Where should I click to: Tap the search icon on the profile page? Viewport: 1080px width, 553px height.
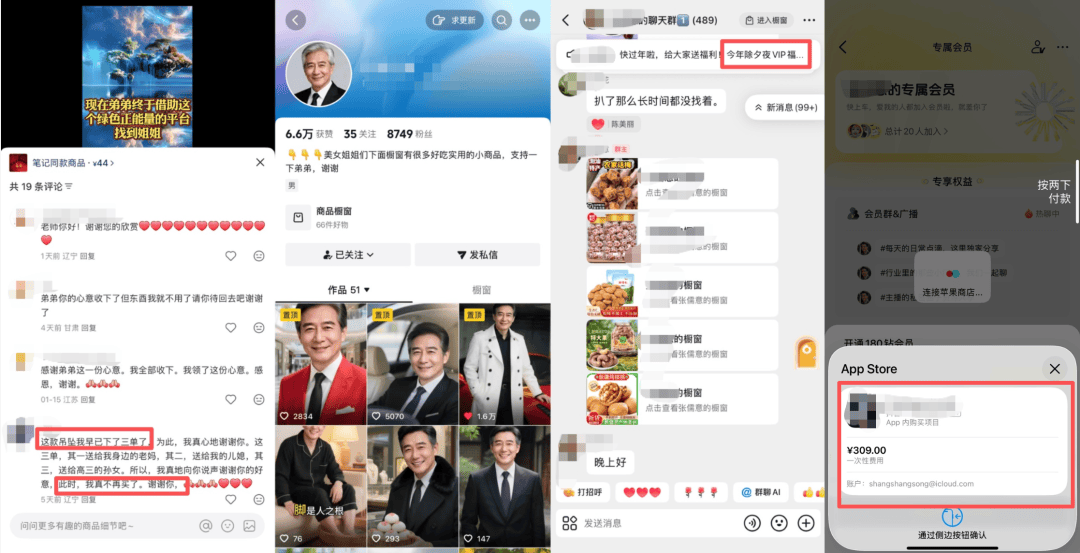(x=501, y=20)
